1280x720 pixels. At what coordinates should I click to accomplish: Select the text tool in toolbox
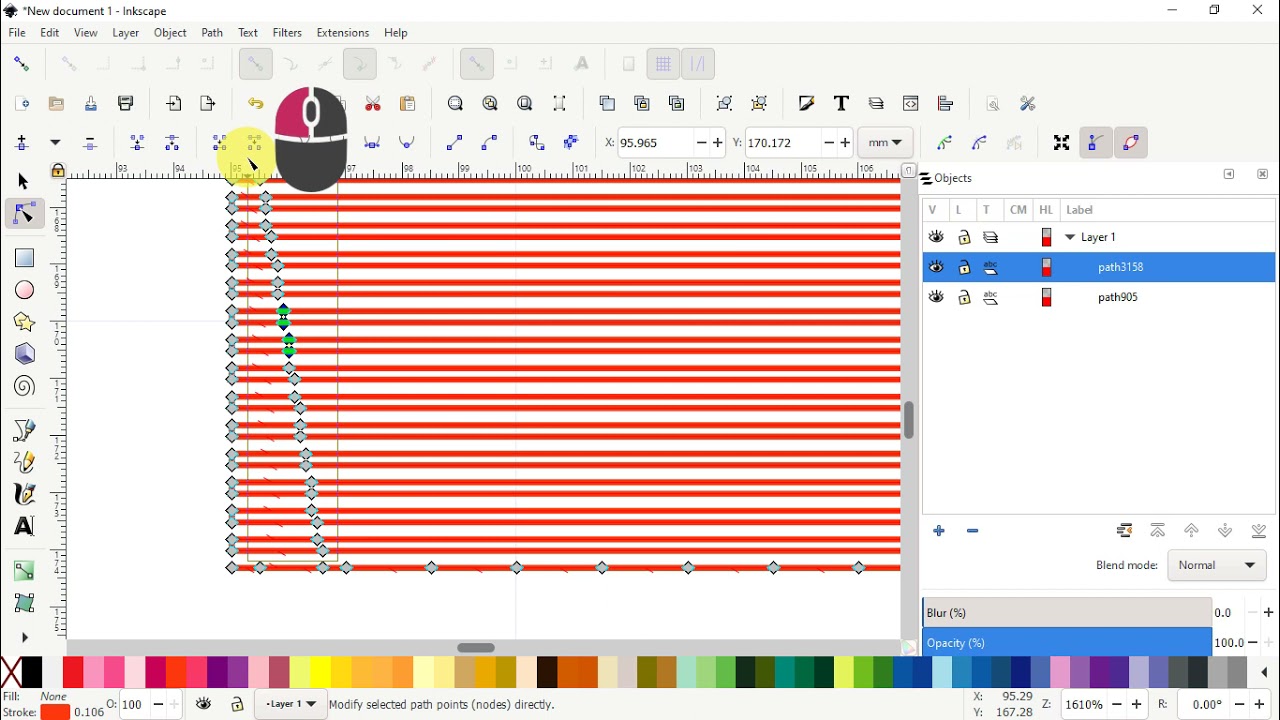[x=25, y=528]
